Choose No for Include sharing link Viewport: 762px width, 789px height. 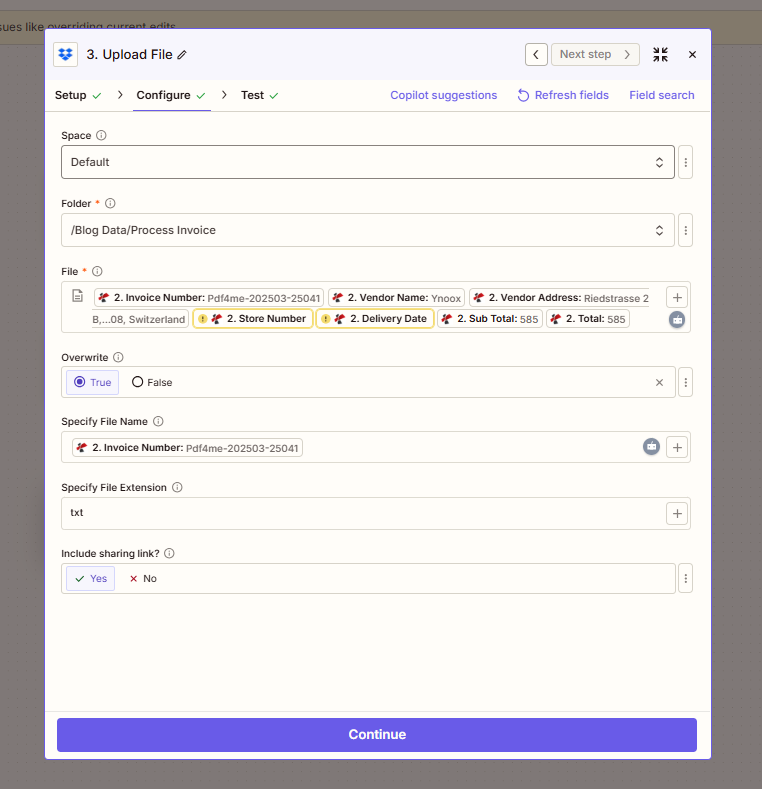click(x=143, y=579)
